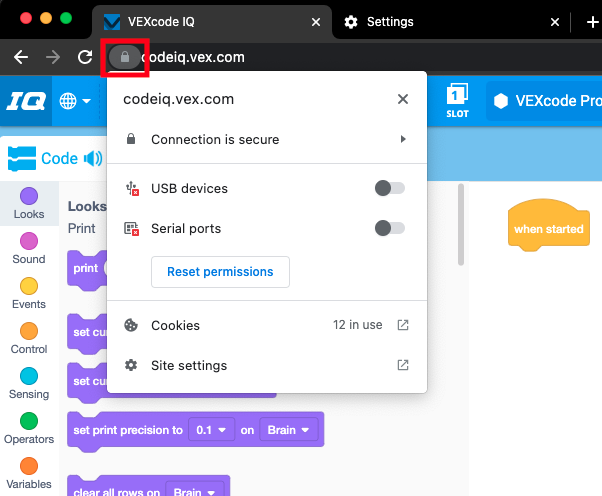
Task: Select the purple Looks category
Action: 29,203
